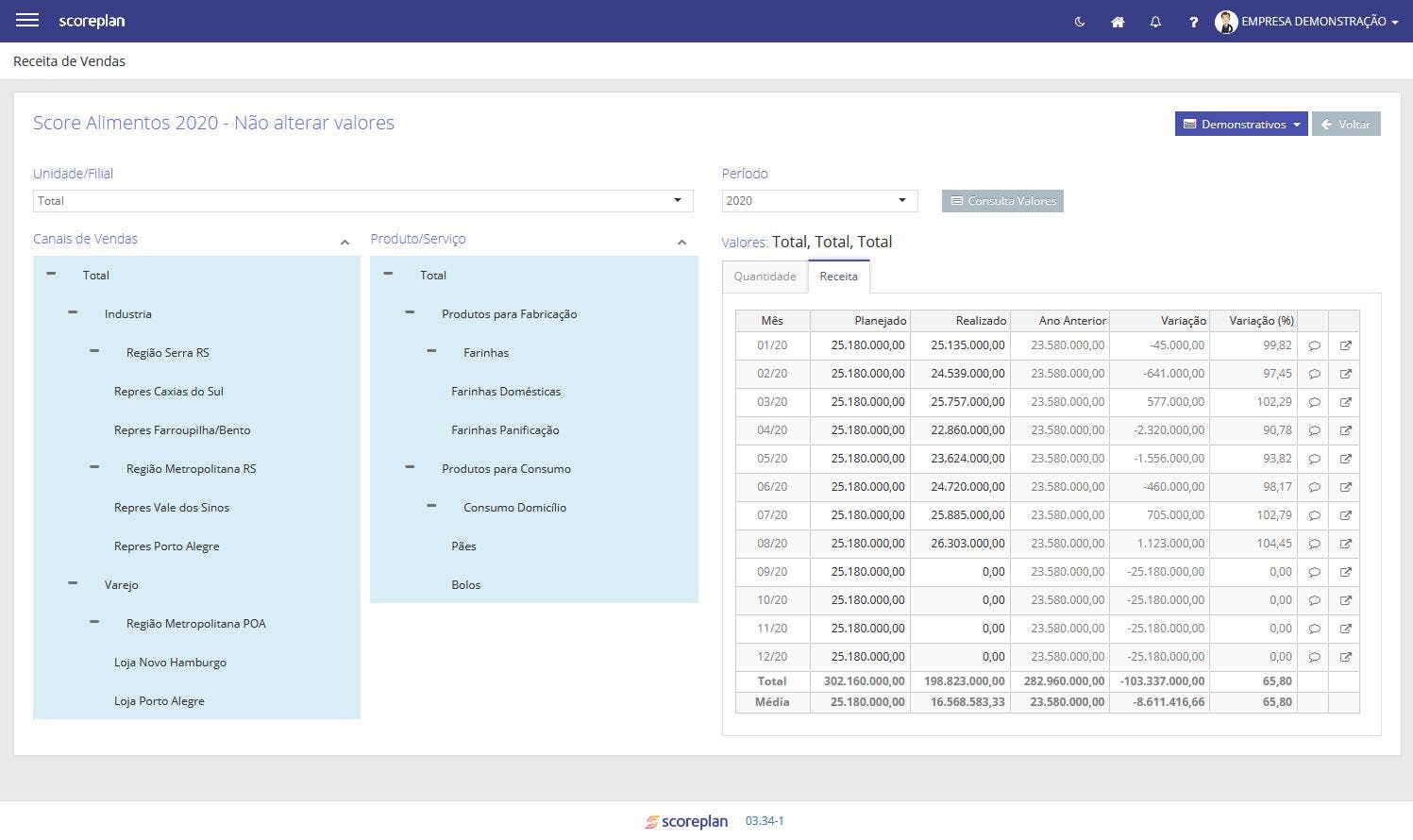Select Farinhas Domésticas in product tree
The image size is (1413, 840).
[506, 392]
